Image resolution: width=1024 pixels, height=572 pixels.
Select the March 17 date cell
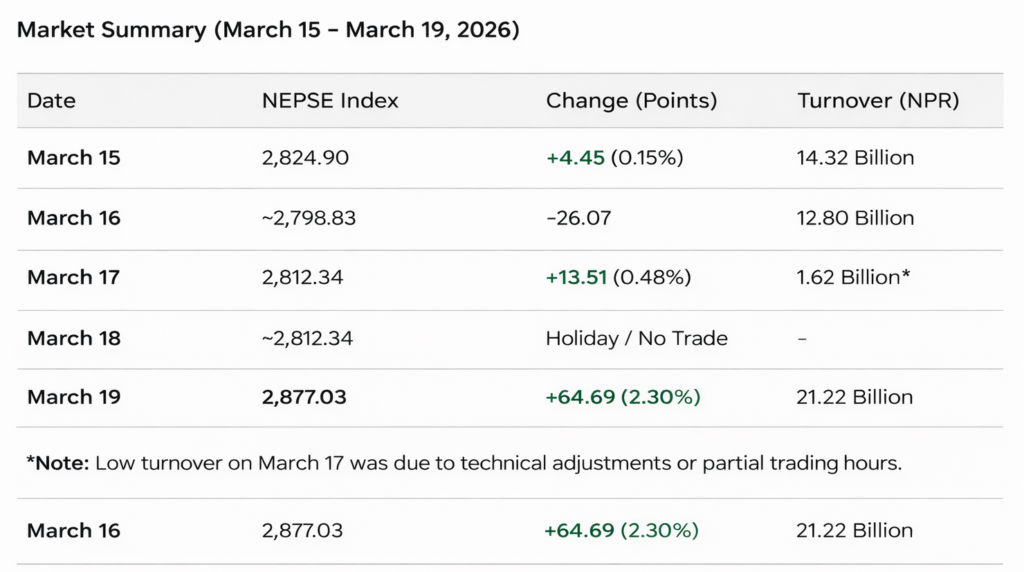coord(74,277)
